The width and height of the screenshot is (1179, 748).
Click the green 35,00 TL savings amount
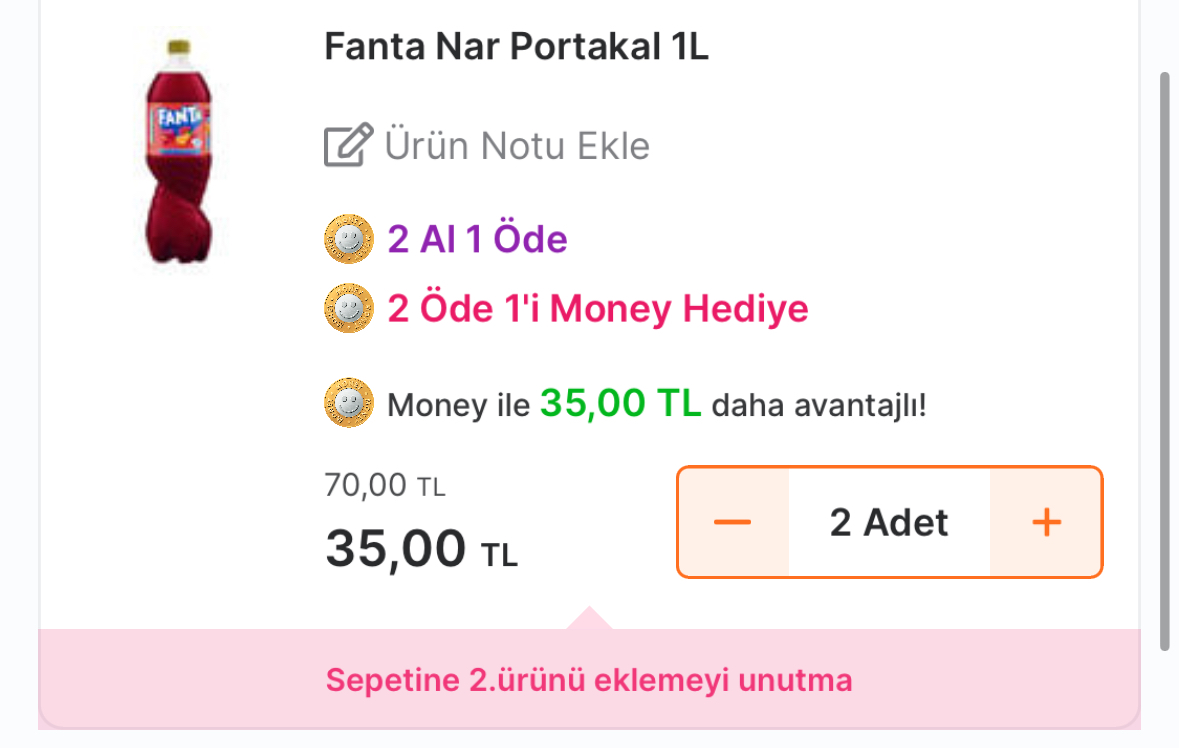(x=621, y=403)
